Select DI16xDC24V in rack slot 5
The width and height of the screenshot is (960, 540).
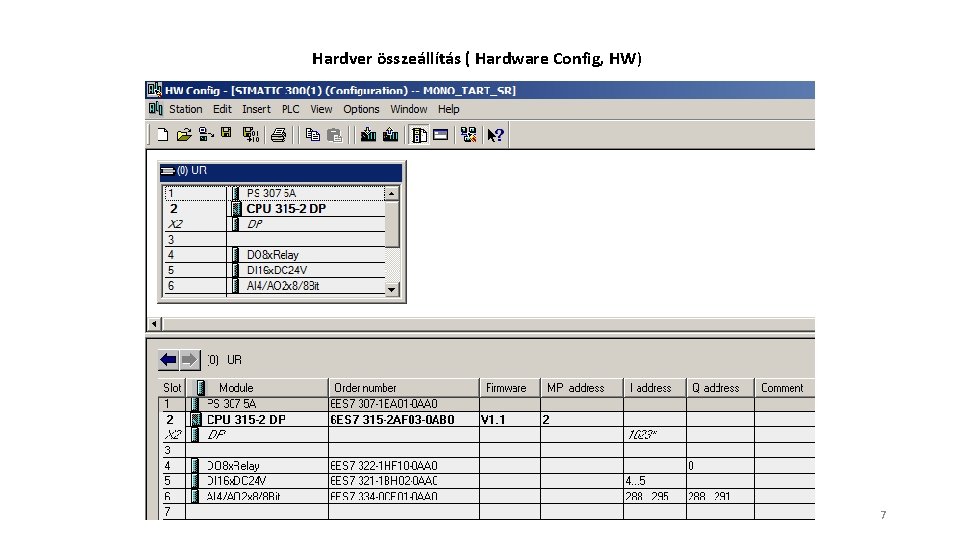[274, 270]
